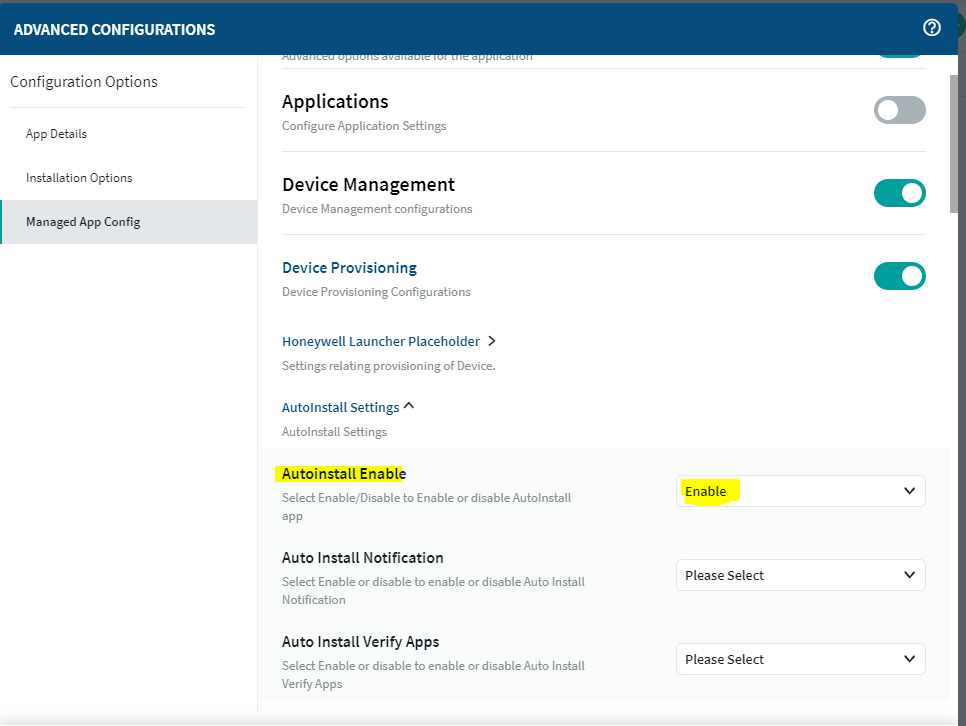The height and width of the screenshot is (726, 966).
Task: Click the Honeywell Launcher Placeholder link
Action: coord(380,341)
